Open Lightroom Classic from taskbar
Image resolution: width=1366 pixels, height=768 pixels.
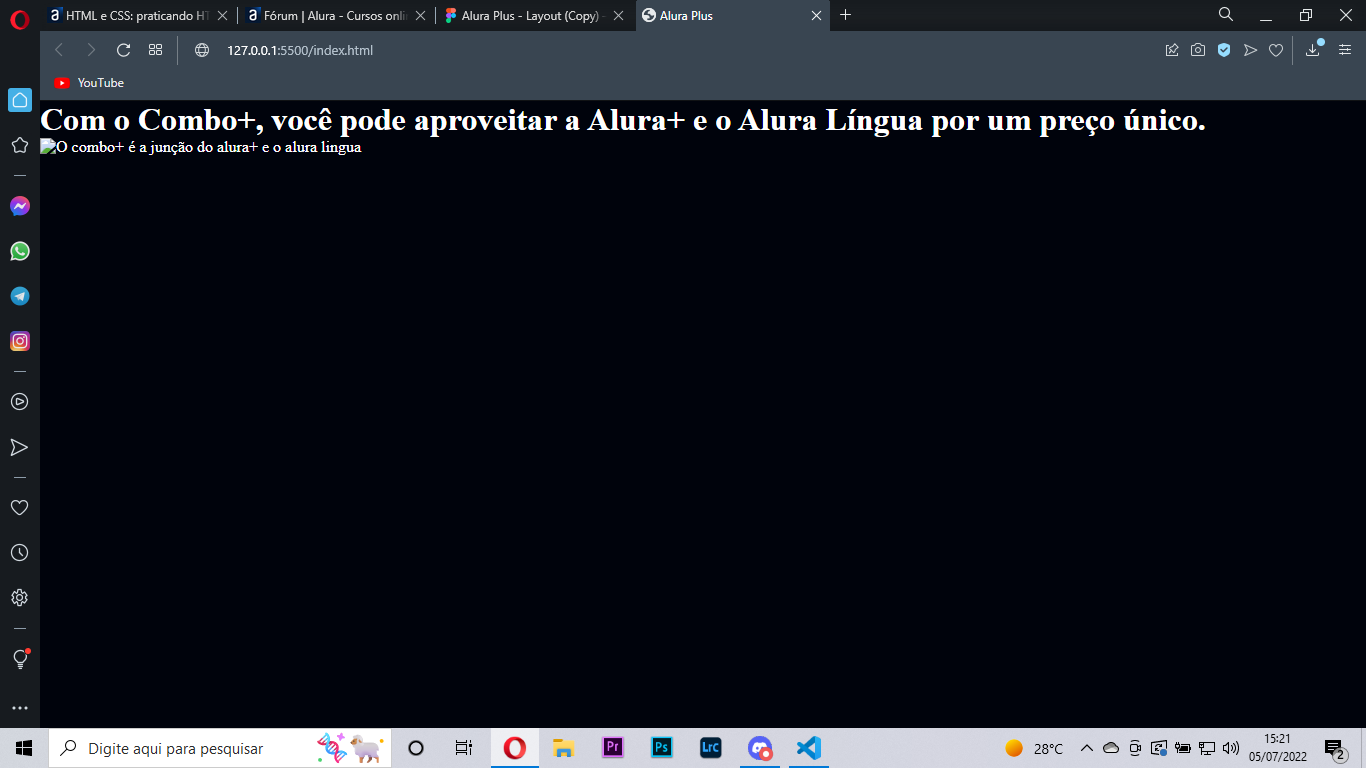(711, 748)
